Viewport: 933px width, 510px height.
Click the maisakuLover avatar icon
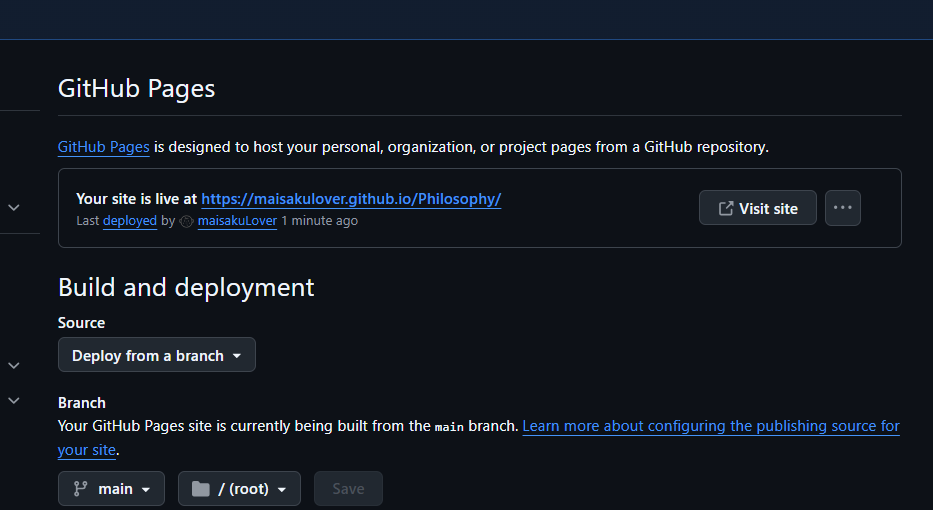point(186,221)
